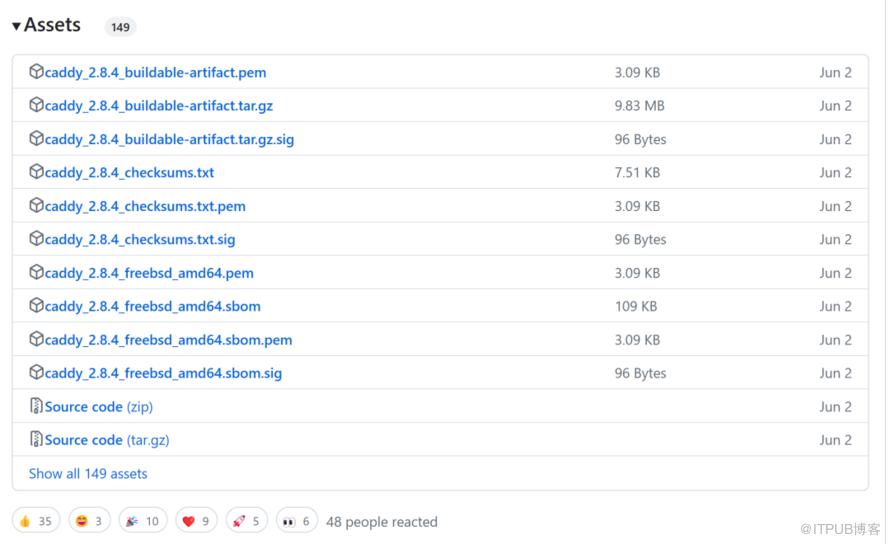Collapse the Assets section triangle
Image resolution: width=890 pixels, height=544 pixels.
click(16, 26)
